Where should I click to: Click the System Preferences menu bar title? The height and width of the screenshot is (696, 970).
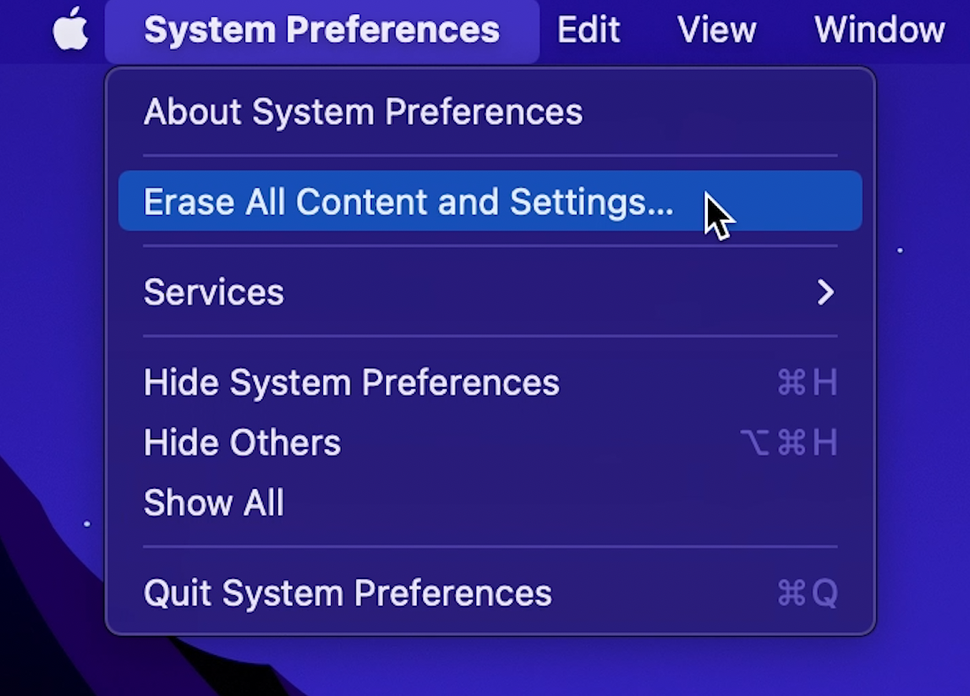point(322,29)
